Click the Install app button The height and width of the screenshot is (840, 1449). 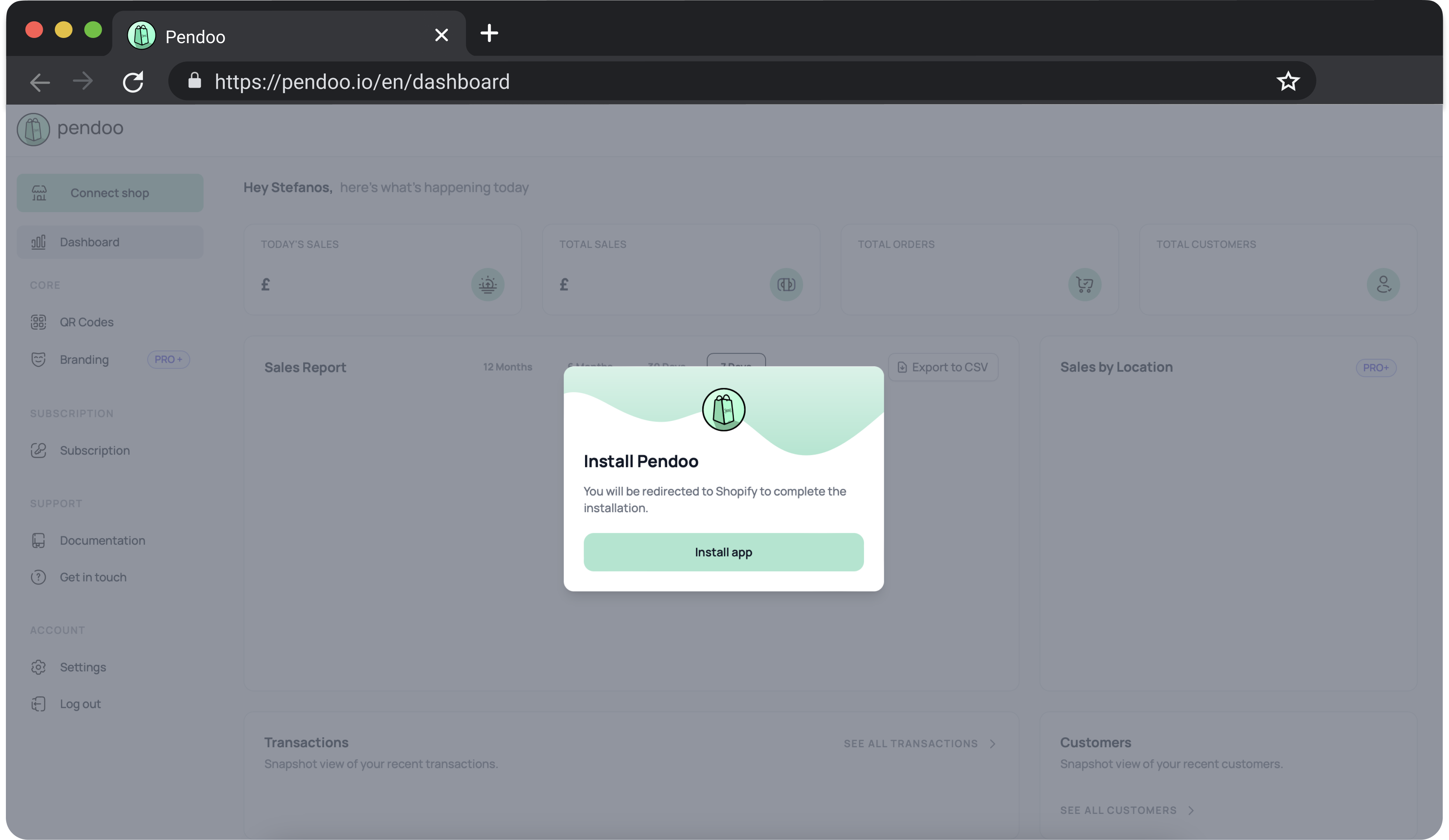click(723, 552)
